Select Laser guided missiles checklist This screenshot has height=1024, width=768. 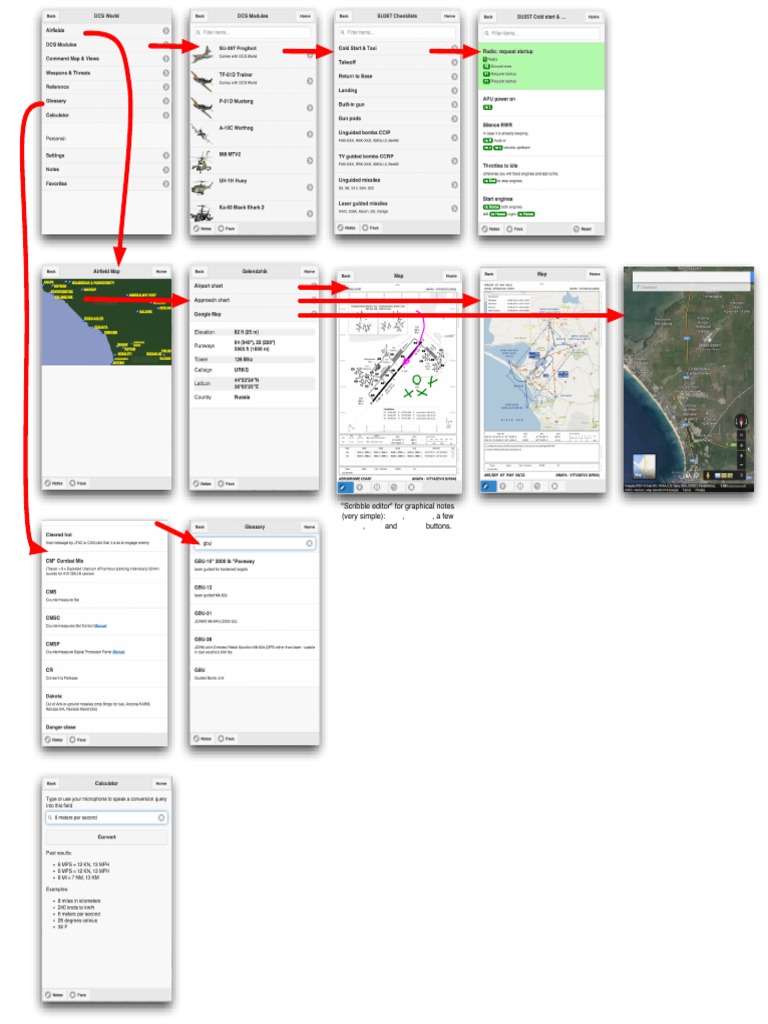point(396,207)
